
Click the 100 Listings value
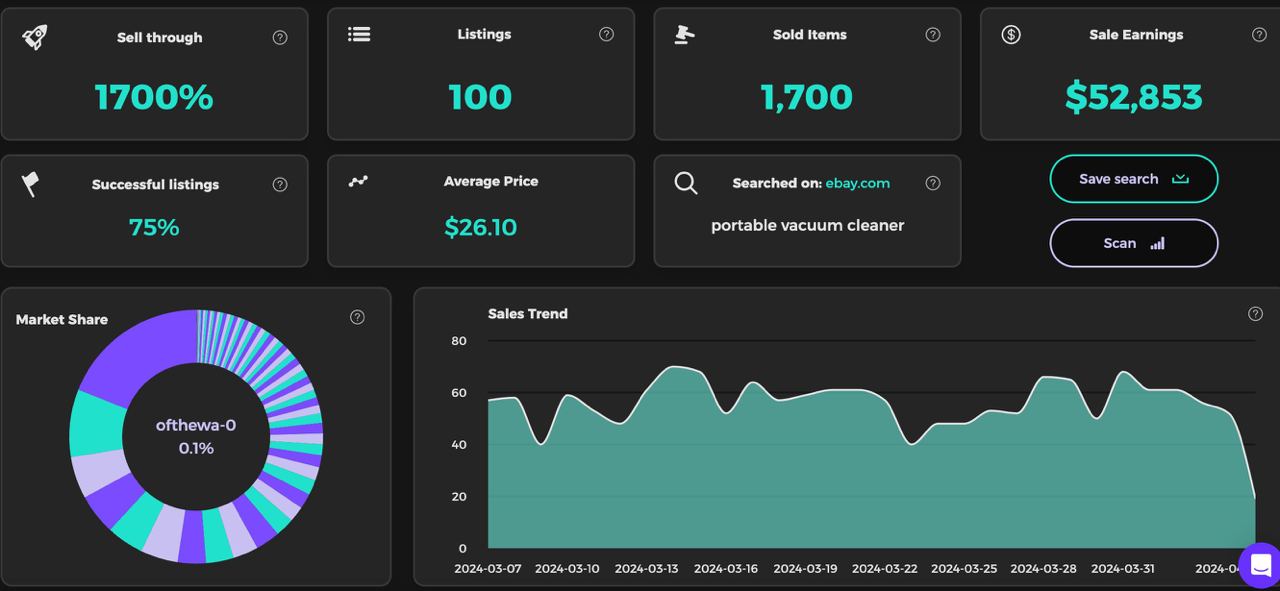coord(480,97)
